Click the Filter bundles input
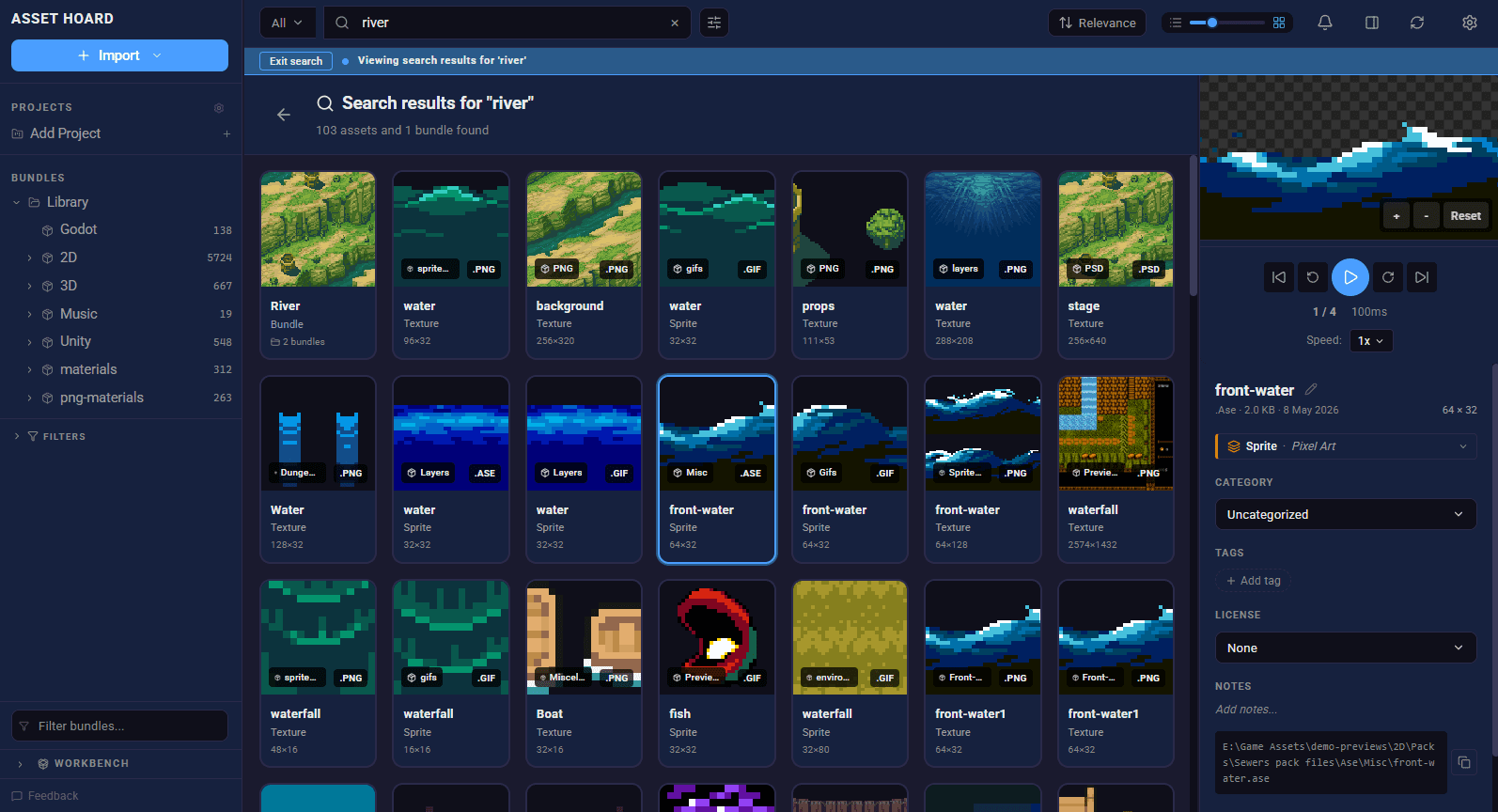This screenshot has height=812, width=1498. [x=120, y=726]
